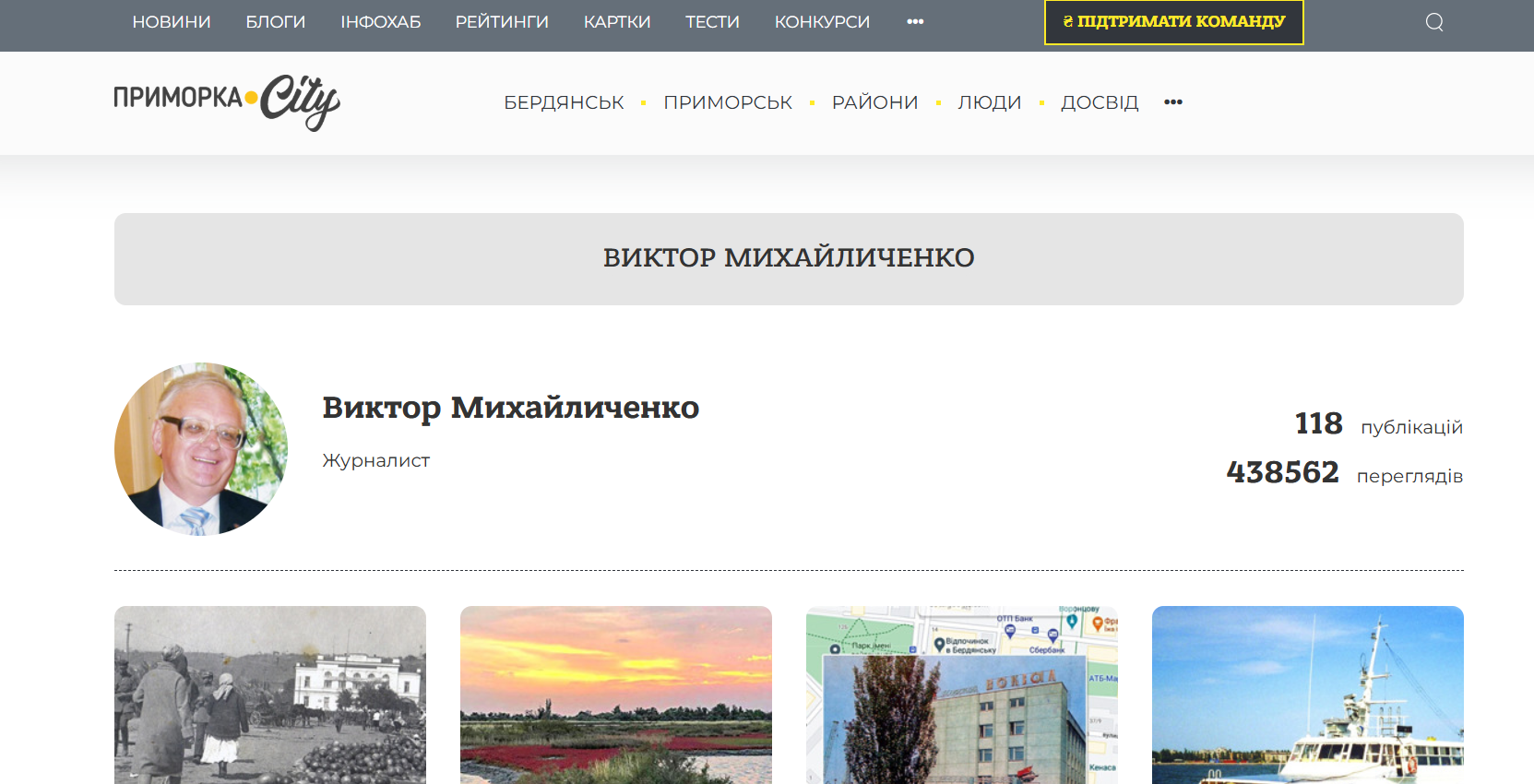Go to КОНКУРСИ section
1534x784 pixels.
(x=822, y=21)
